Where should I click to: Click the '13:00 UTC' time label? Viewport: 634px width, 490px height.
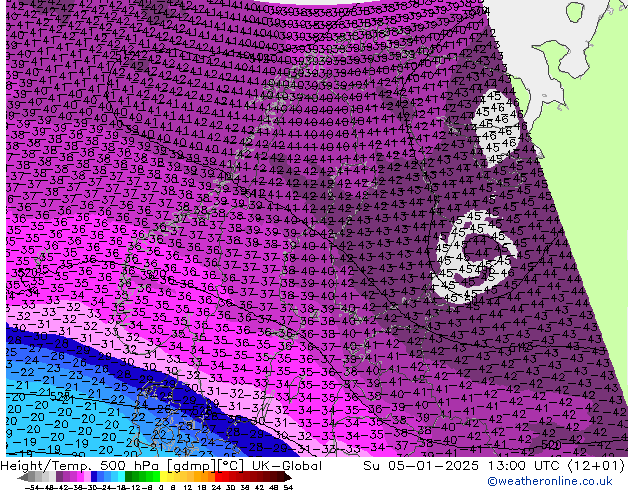pos(525,466)
